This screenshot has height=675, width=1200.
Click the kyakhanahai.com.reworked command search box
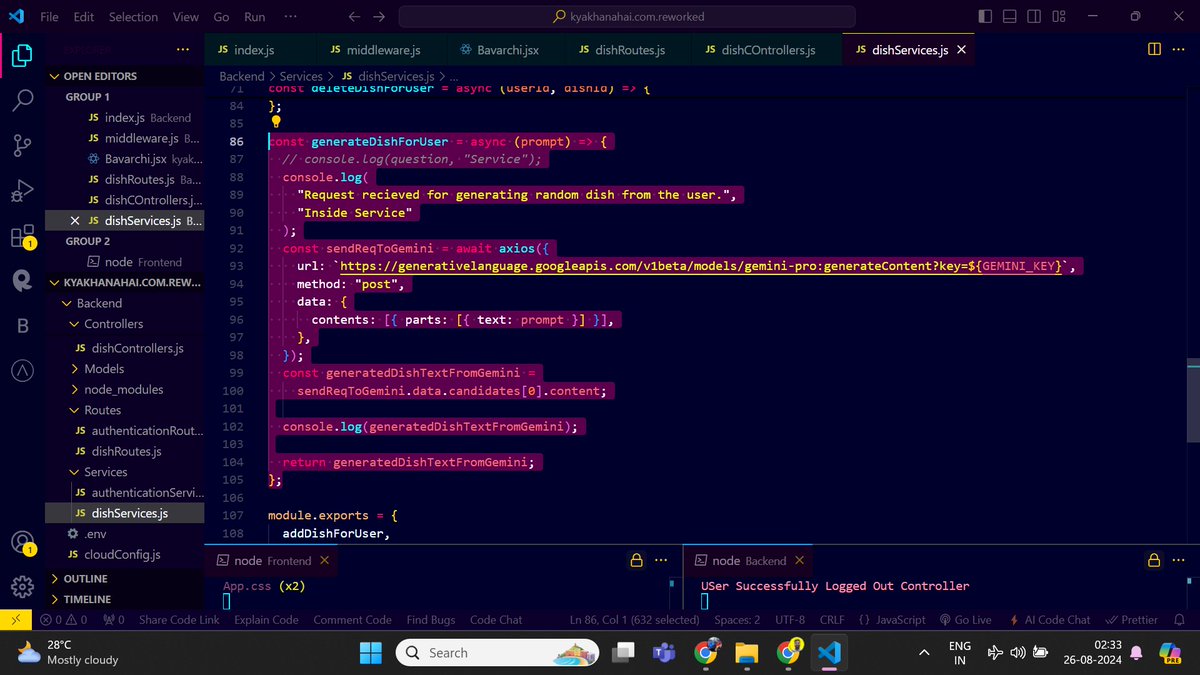coord(627,17)
